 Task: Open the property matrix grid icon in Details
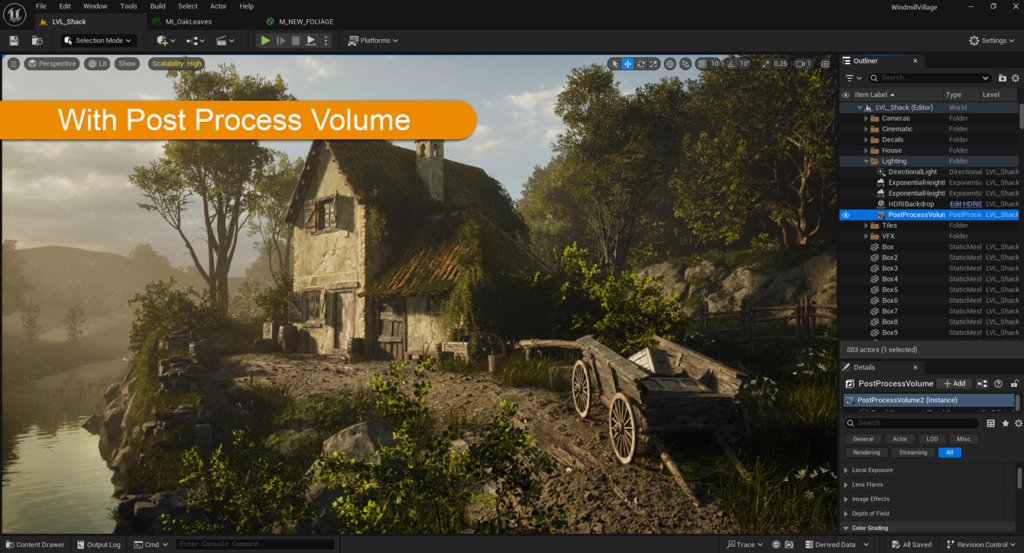(991, 423)
